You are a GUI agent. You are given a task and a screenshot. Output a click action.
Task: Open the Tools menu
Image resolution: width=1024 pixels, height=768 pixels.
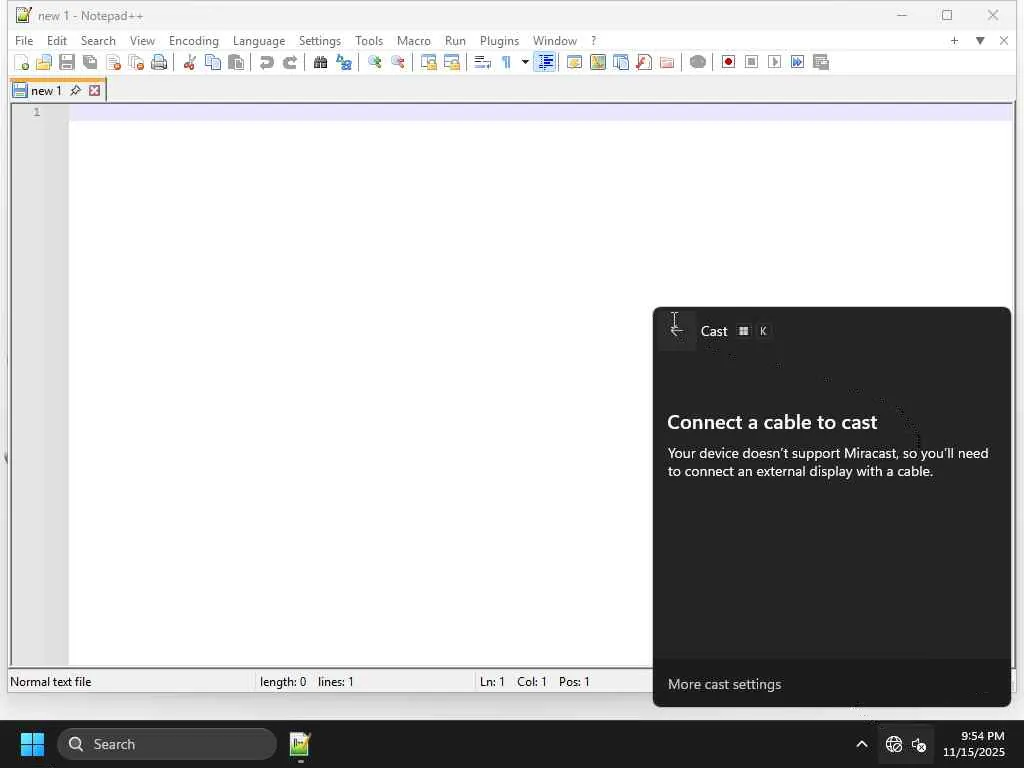(369, 40)
